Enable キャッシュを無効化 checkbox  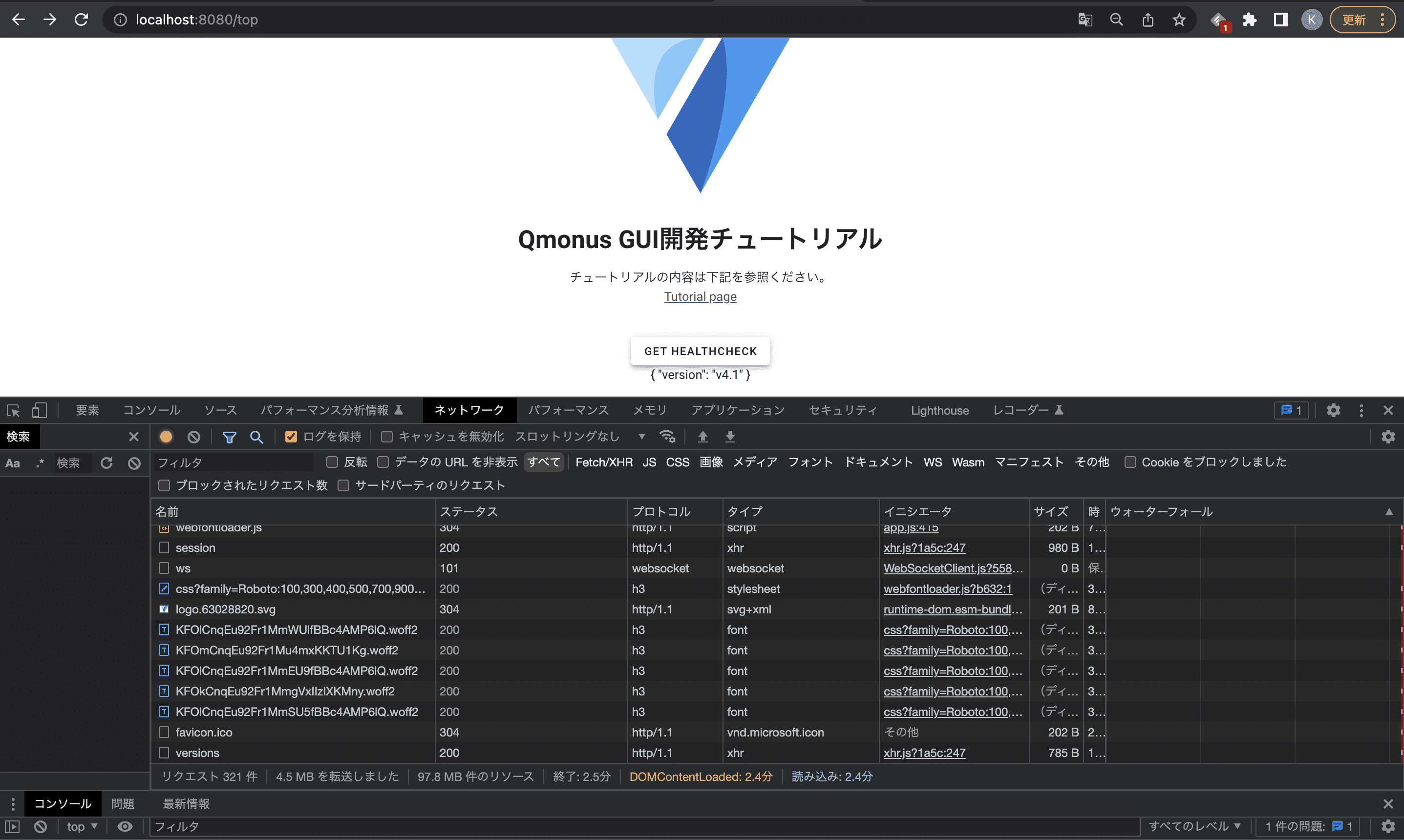coord(387,437)
